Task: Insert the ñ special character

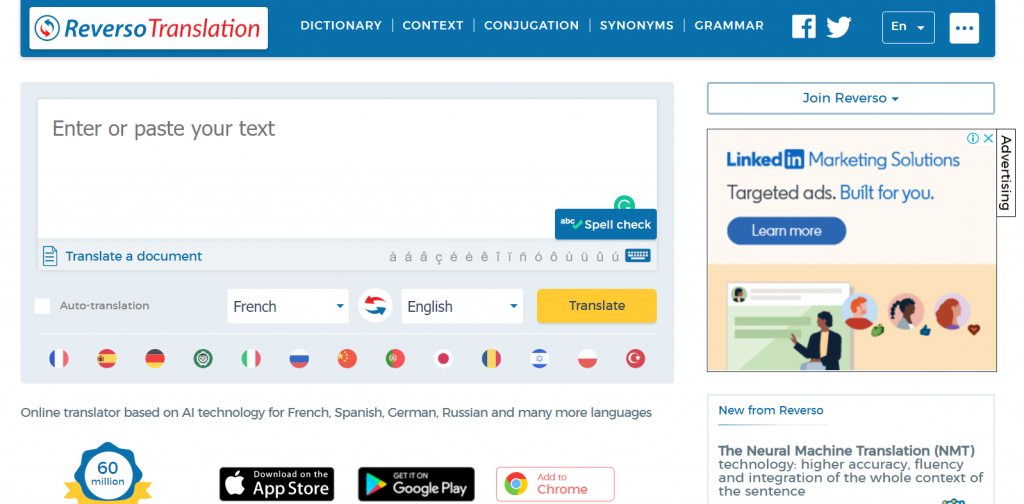Action: point(522,257)
